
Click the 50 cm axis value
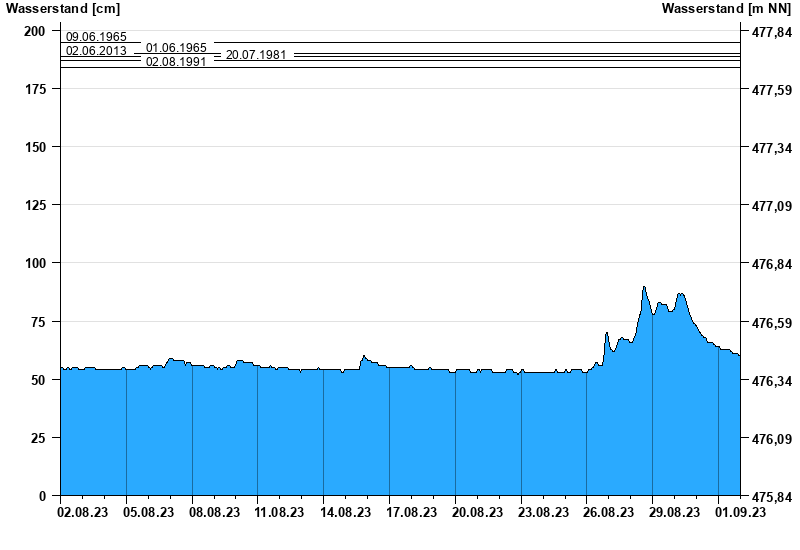pos(38,380)
